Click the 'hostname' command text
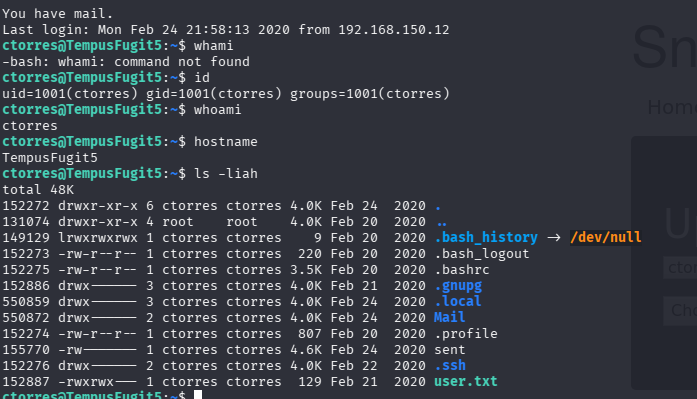This screenshot has width=697, height=399. coord(226,142)
